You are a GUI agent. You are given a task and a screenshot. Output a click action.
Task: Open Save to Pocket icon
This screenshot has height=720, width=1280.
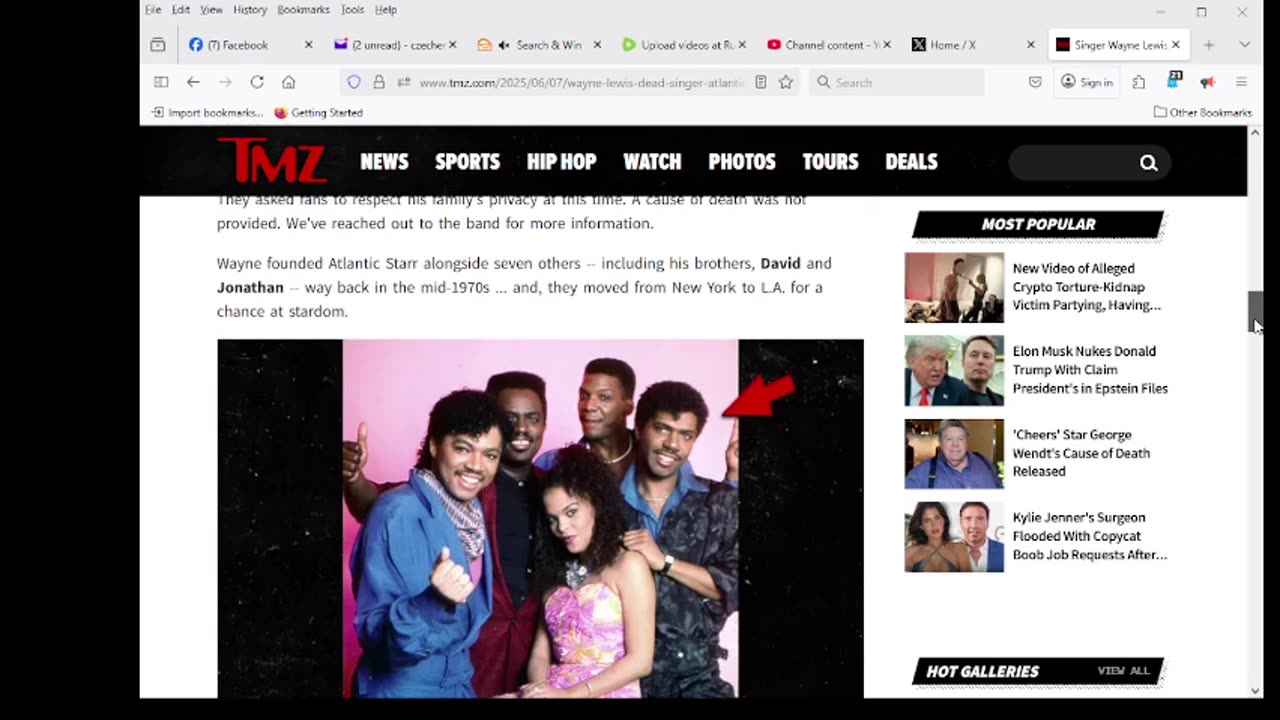tap(1035, 82)
